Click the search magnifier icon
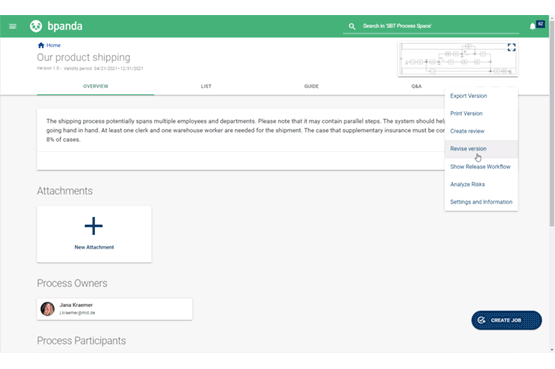 click(352, 26)
